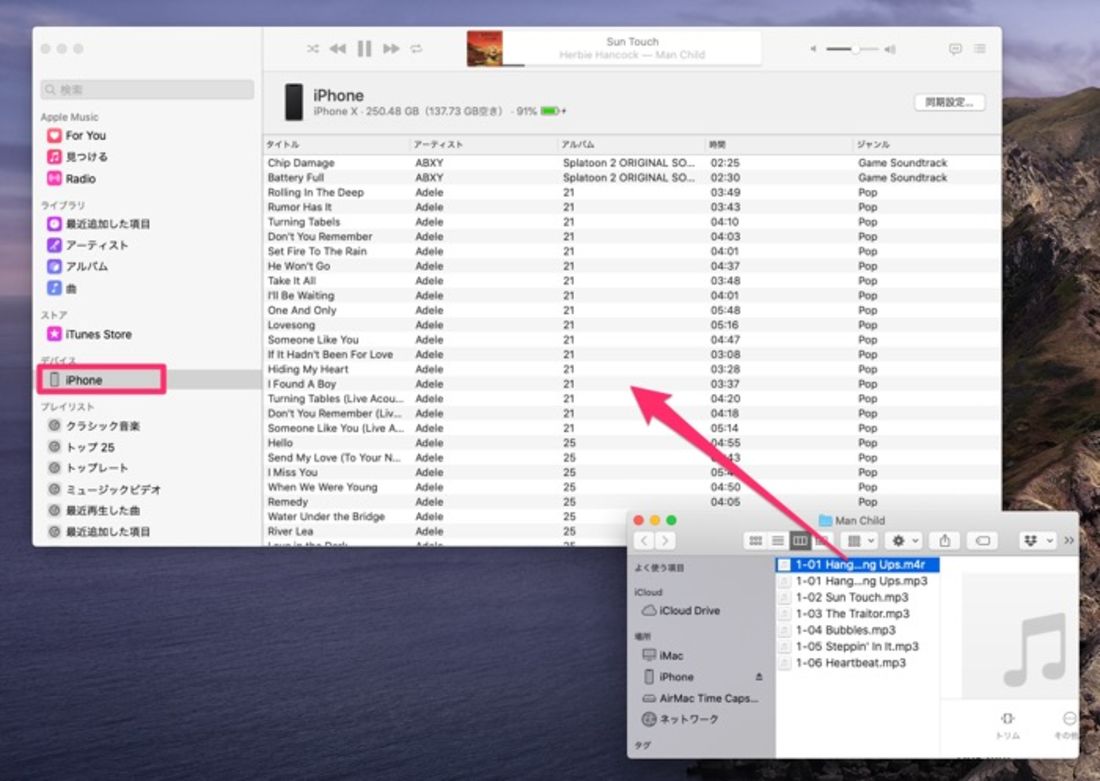Adjust the Music volume slider

click(852, 49)
